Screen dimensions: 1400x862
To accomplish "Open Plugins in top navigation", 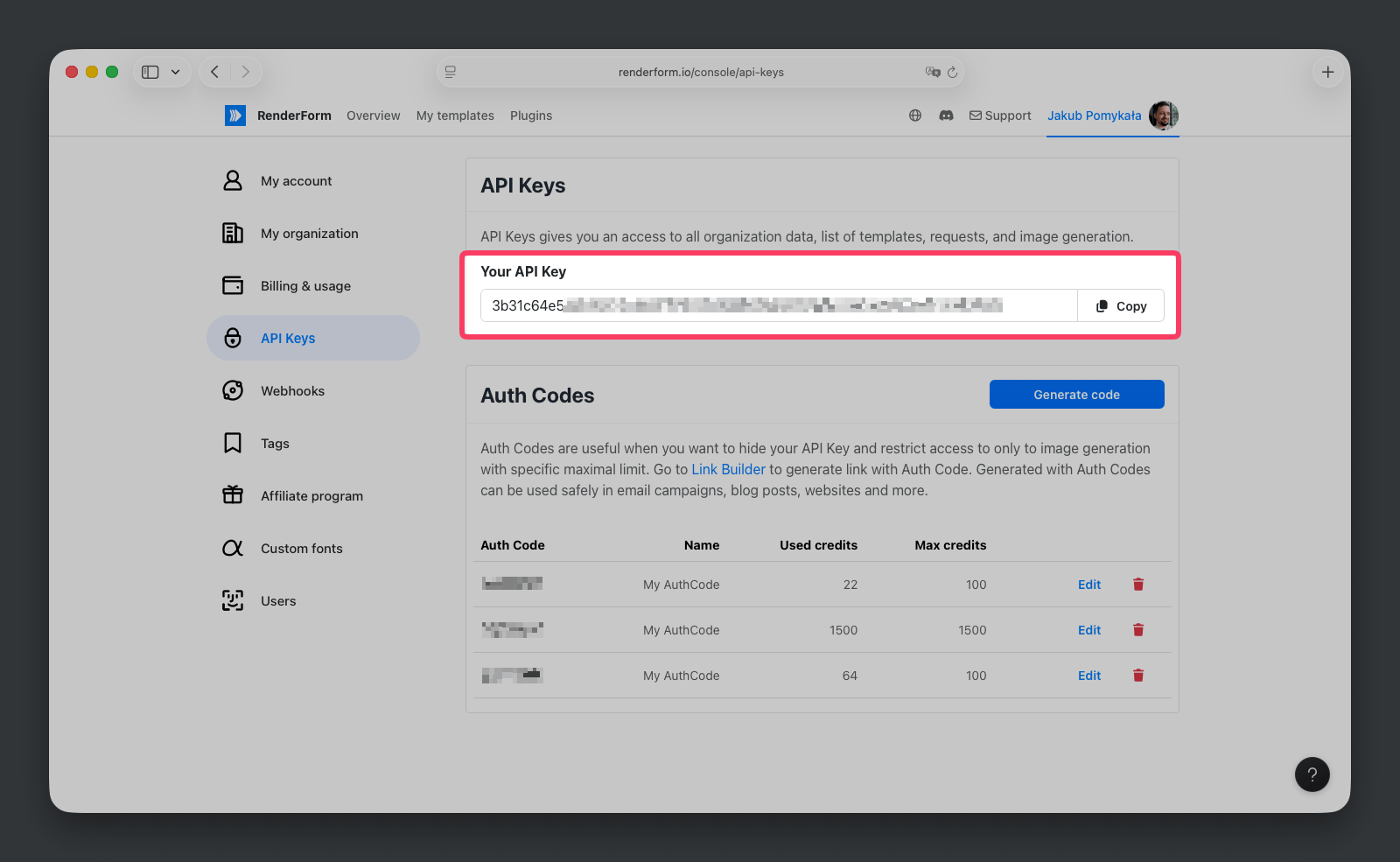I will (531, 116).
